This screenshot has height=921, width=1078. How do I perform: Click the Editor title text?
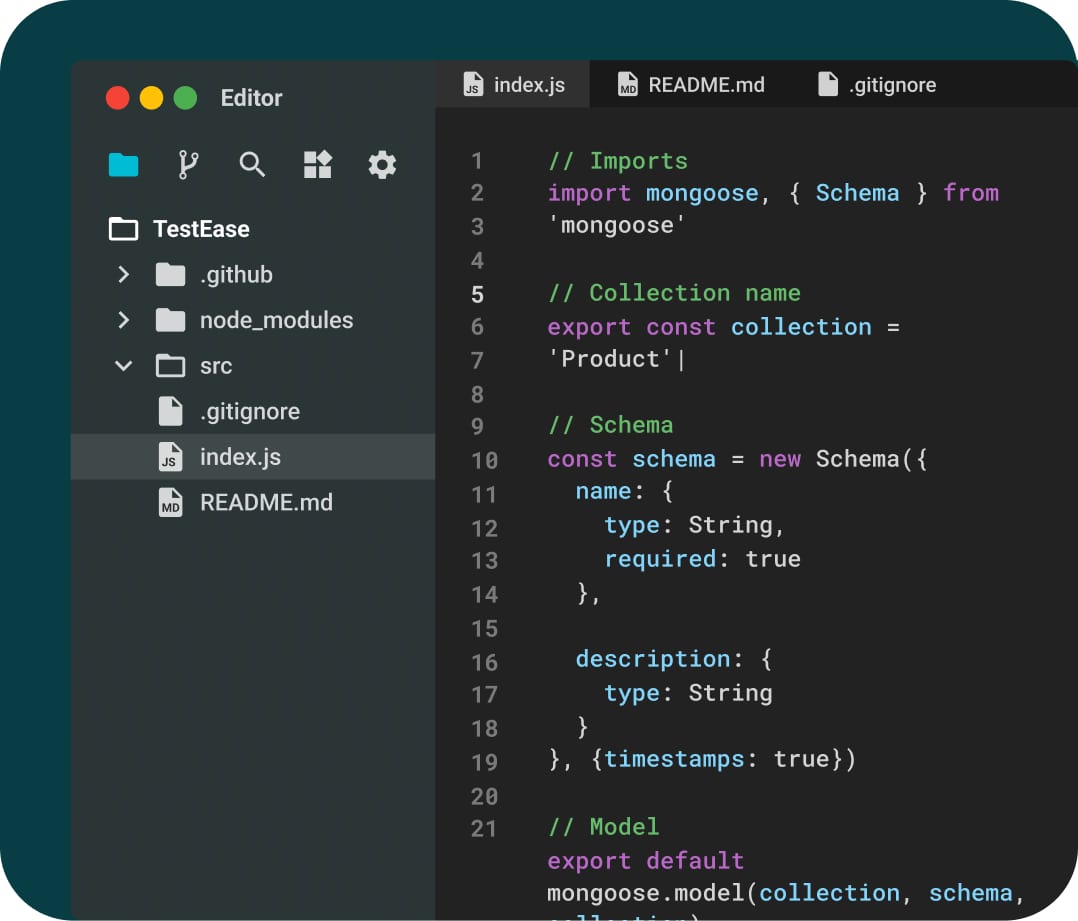[x=251, y=98]
